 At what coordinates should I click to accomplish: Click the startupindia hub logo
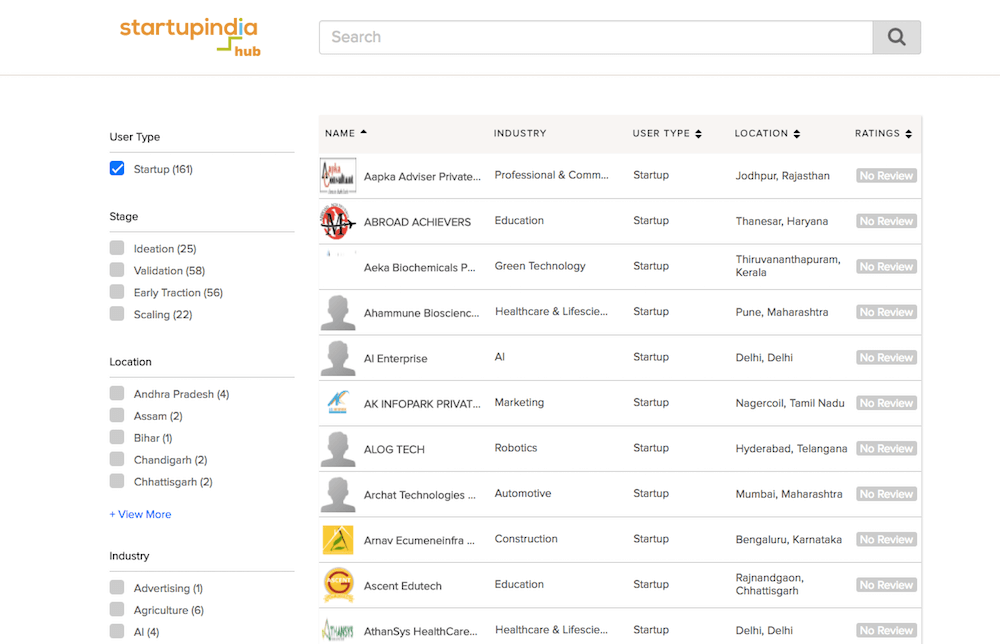coord(189,36)
